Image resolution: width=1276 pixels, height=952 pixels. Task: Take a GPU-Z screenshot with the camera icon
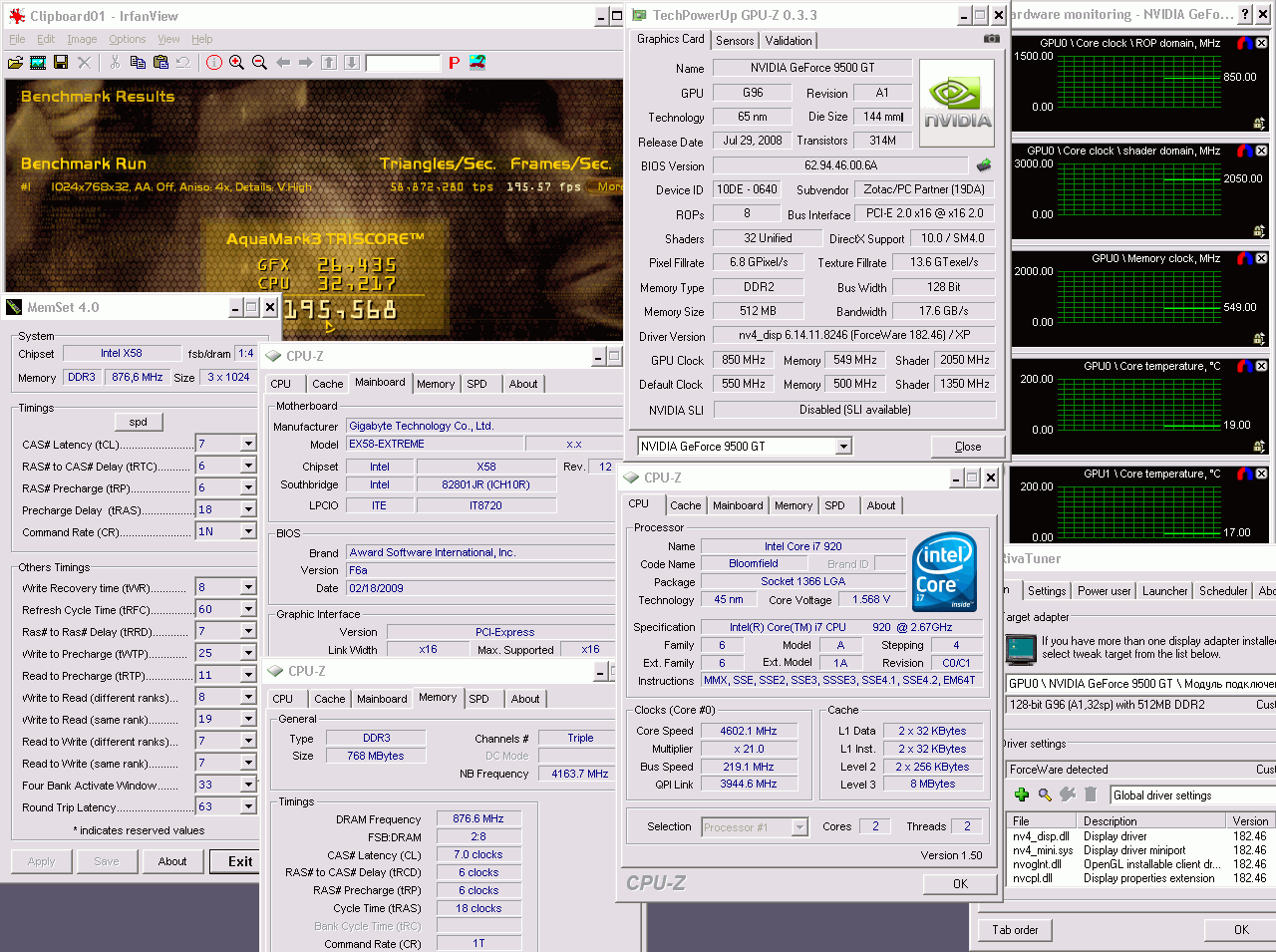991,39
